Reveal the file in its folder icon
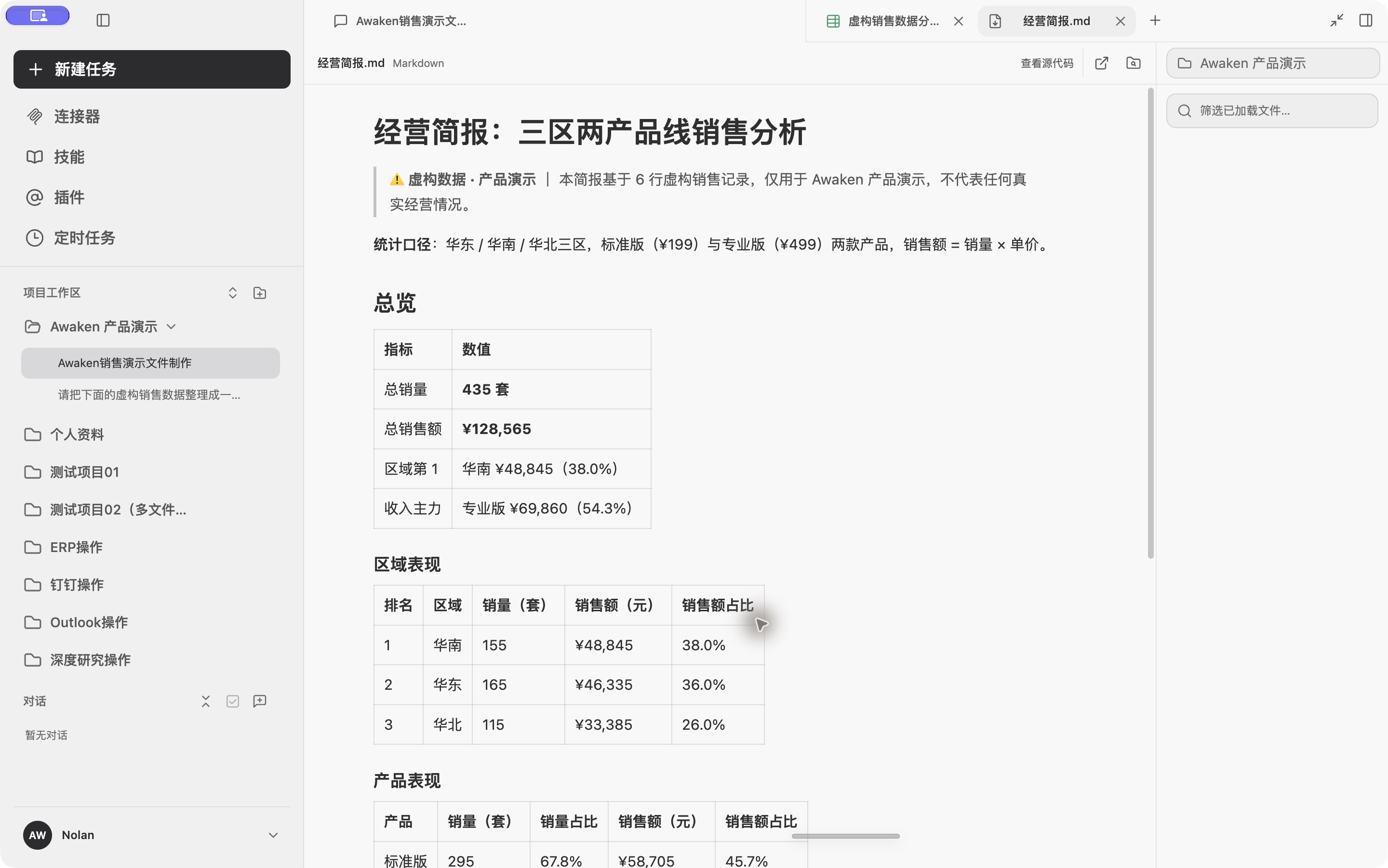The width and height of the screenshot is (1388, 868). tap(1134, 63)
